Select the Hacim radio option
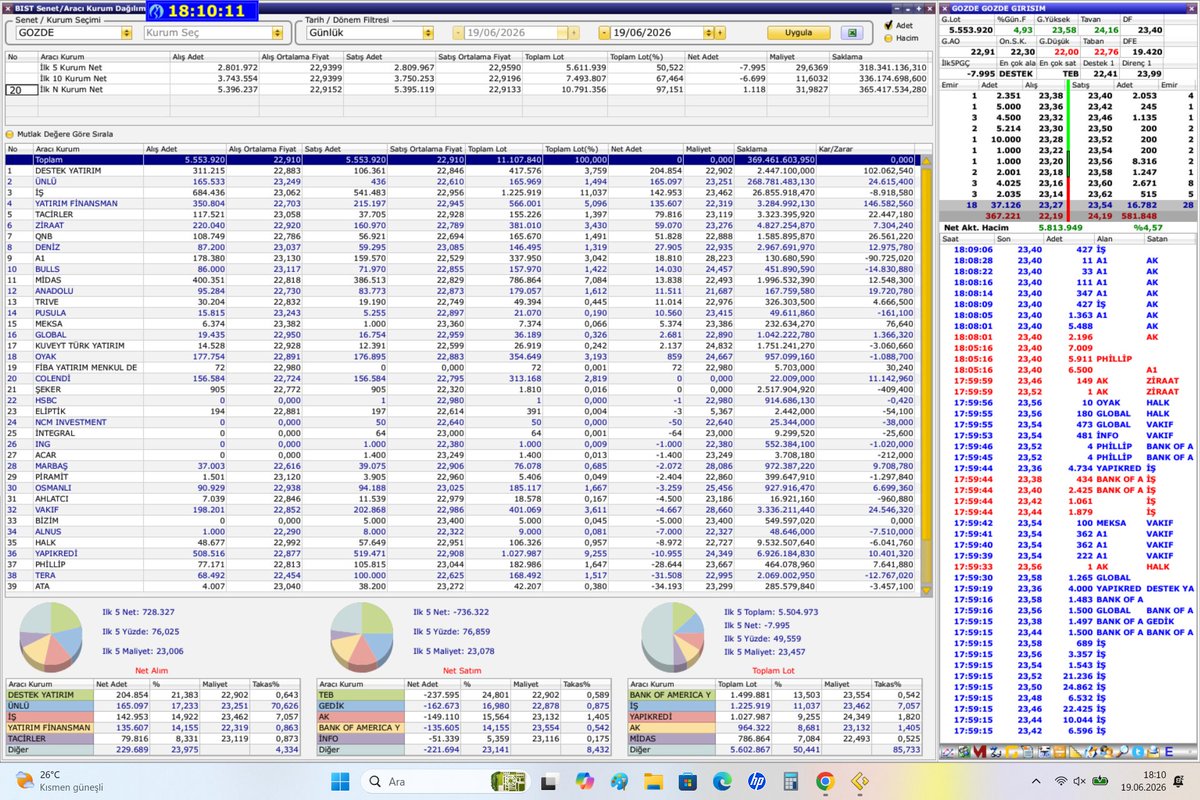The height and width of the screenshot is (800, 1200). (889, 37)
